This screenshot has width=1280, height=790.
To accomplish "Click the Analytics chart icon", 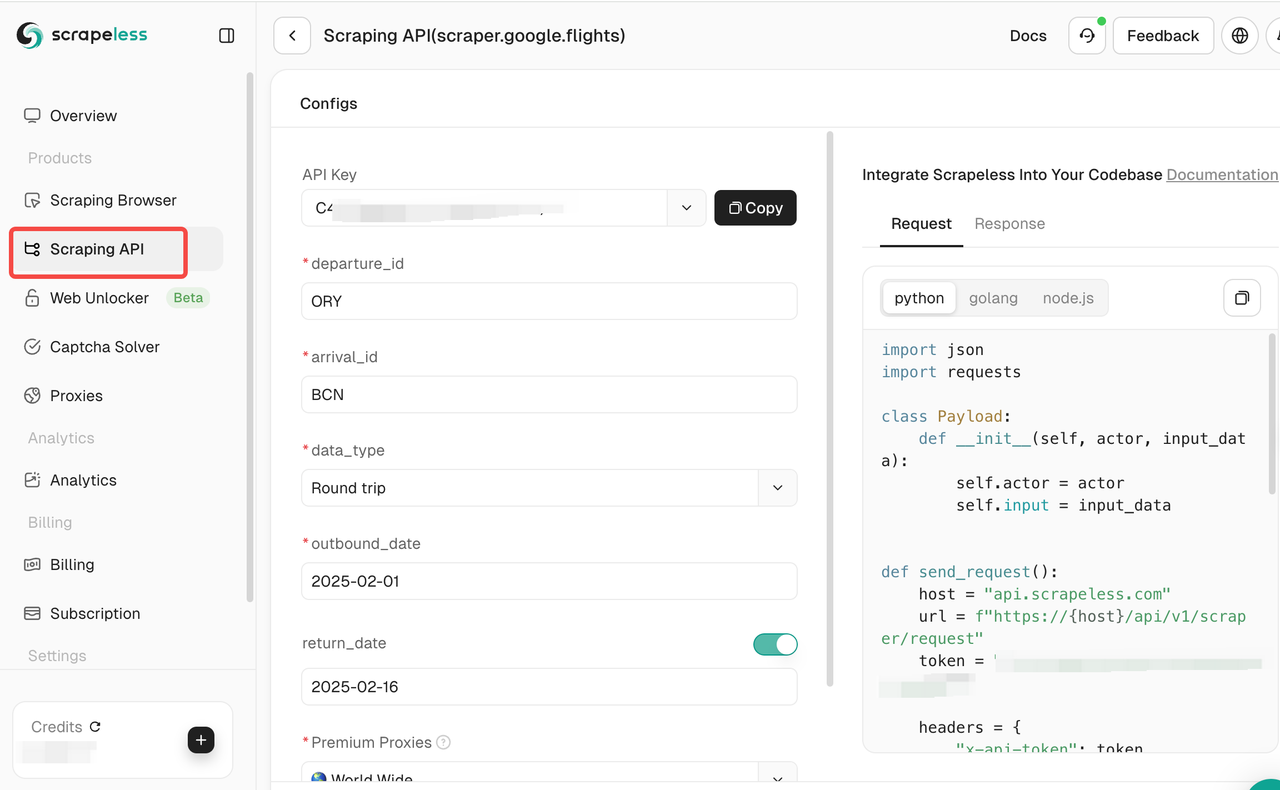I will pyautogui.click(x=32, y=480).
